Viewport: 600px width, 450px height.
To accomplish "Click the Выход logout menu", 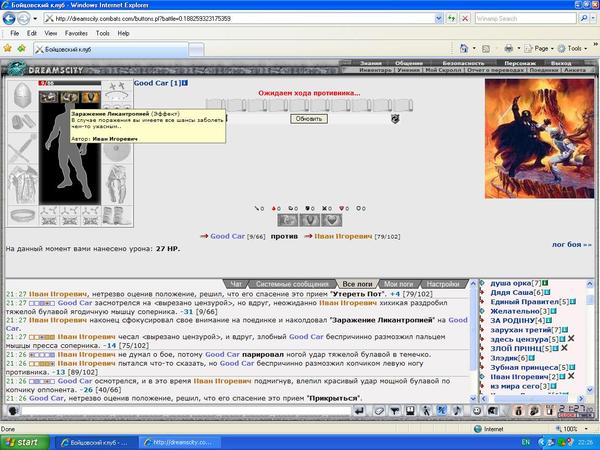I will [561, 63].
